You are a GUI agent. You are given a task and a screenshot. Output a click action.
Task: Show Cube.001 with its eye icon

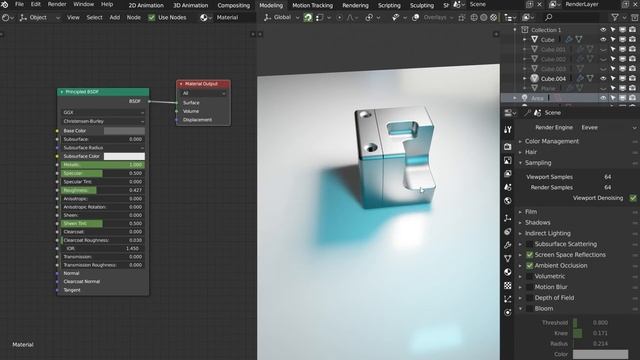[x=603, y=49]
